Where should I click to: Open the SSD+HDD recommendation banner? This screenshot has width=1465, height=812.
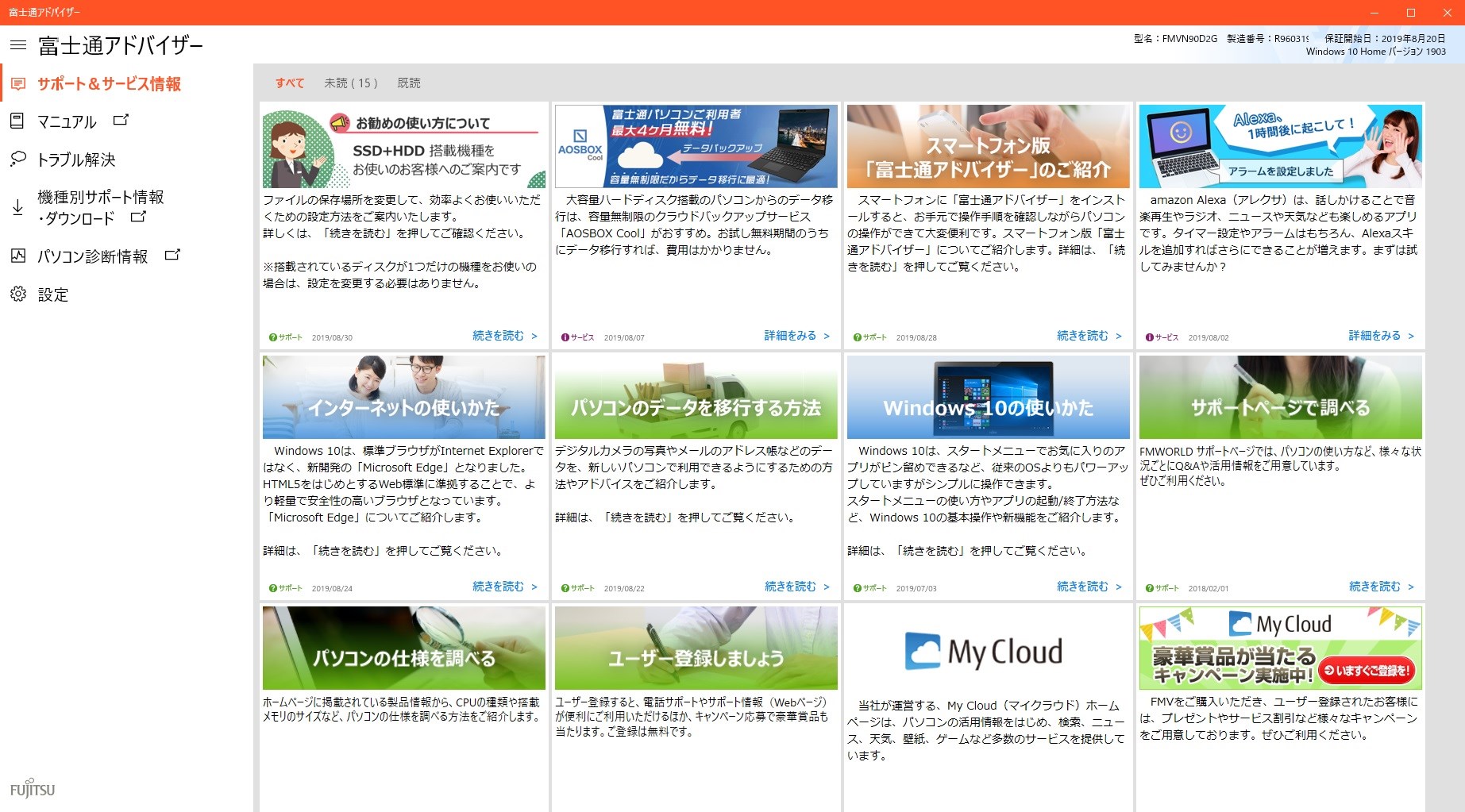click(x=404, y=147)
